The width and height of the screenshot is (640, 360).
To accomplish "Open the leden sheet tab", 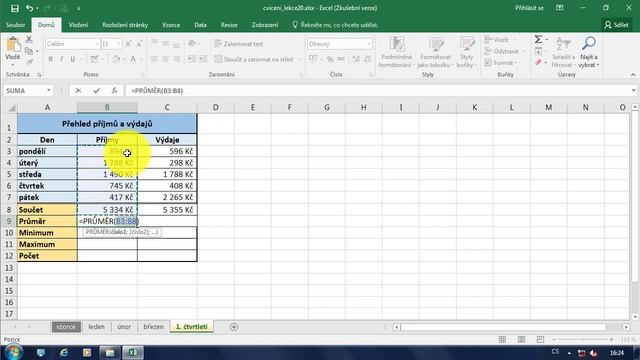I will click(x=96, y=327).
